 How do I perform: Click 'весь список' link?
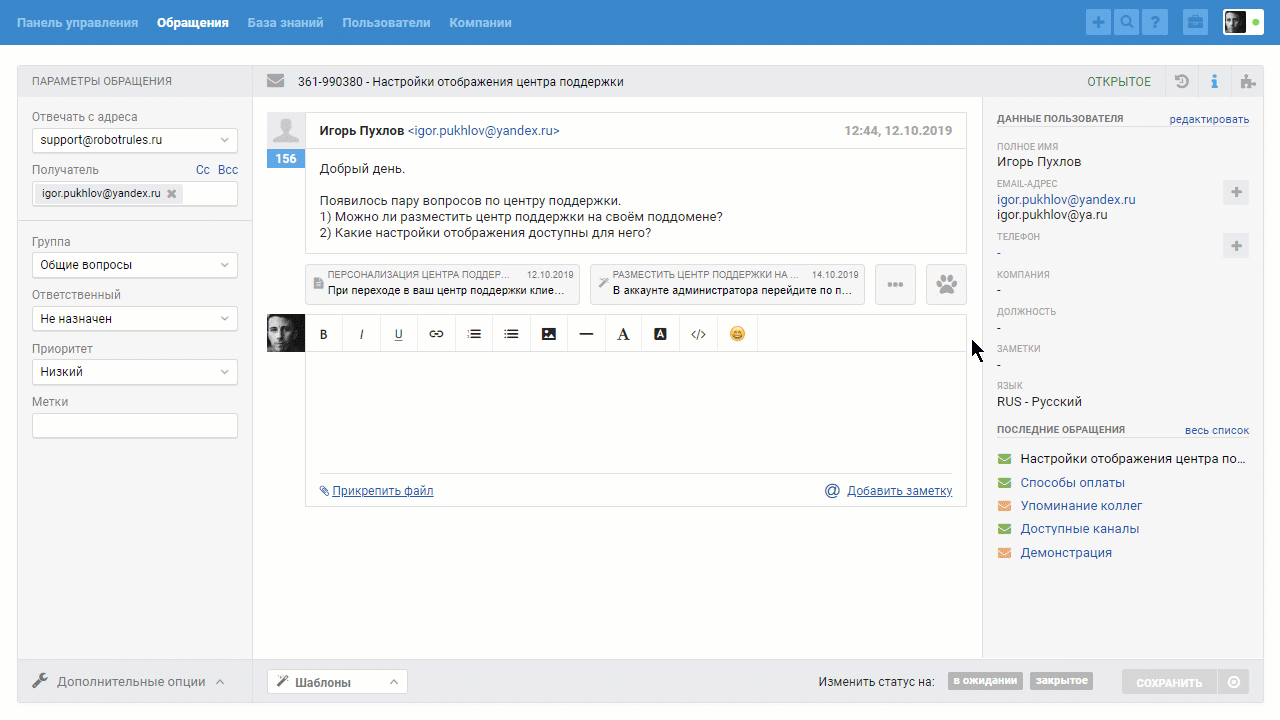pos(1217,430)
